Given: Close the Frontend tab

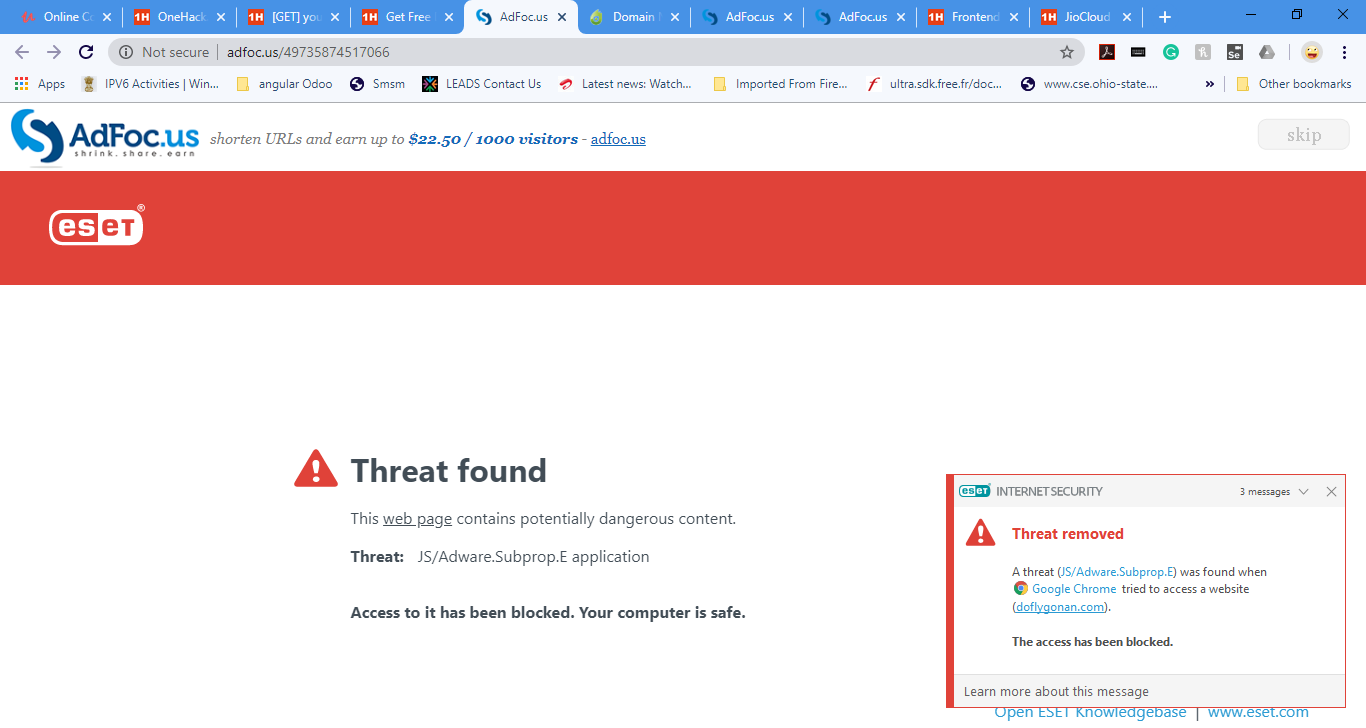Looking at the screenshot, I should tap(1015, 17).
